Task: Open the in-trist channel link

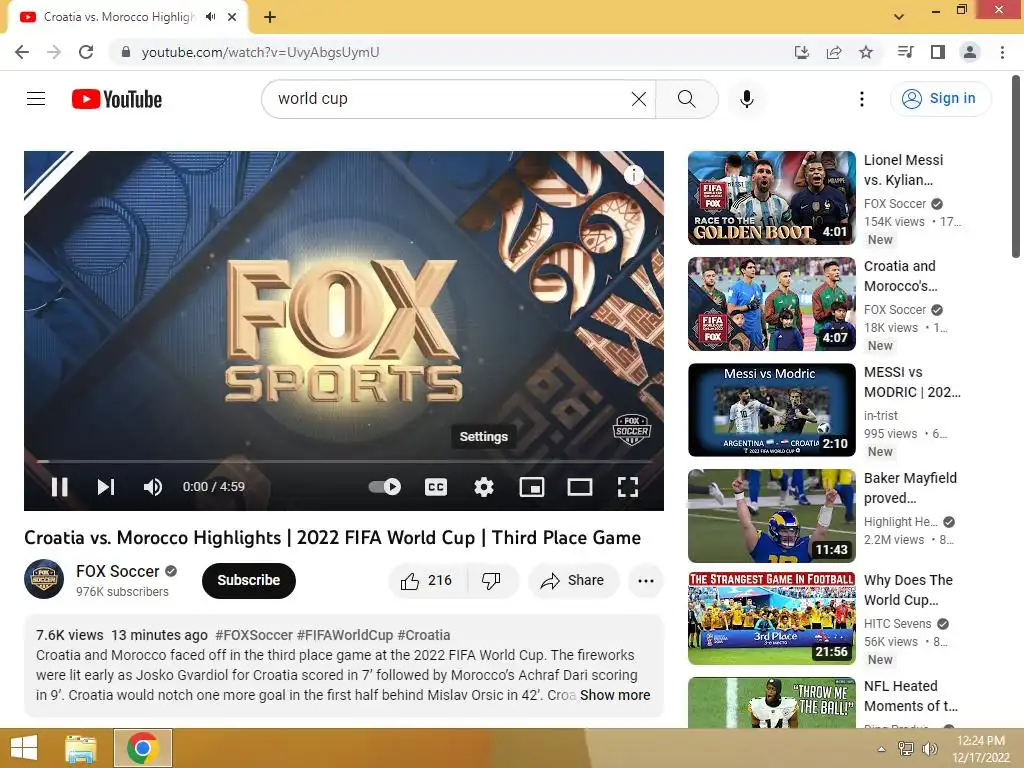Action: [x=881, y=415]
